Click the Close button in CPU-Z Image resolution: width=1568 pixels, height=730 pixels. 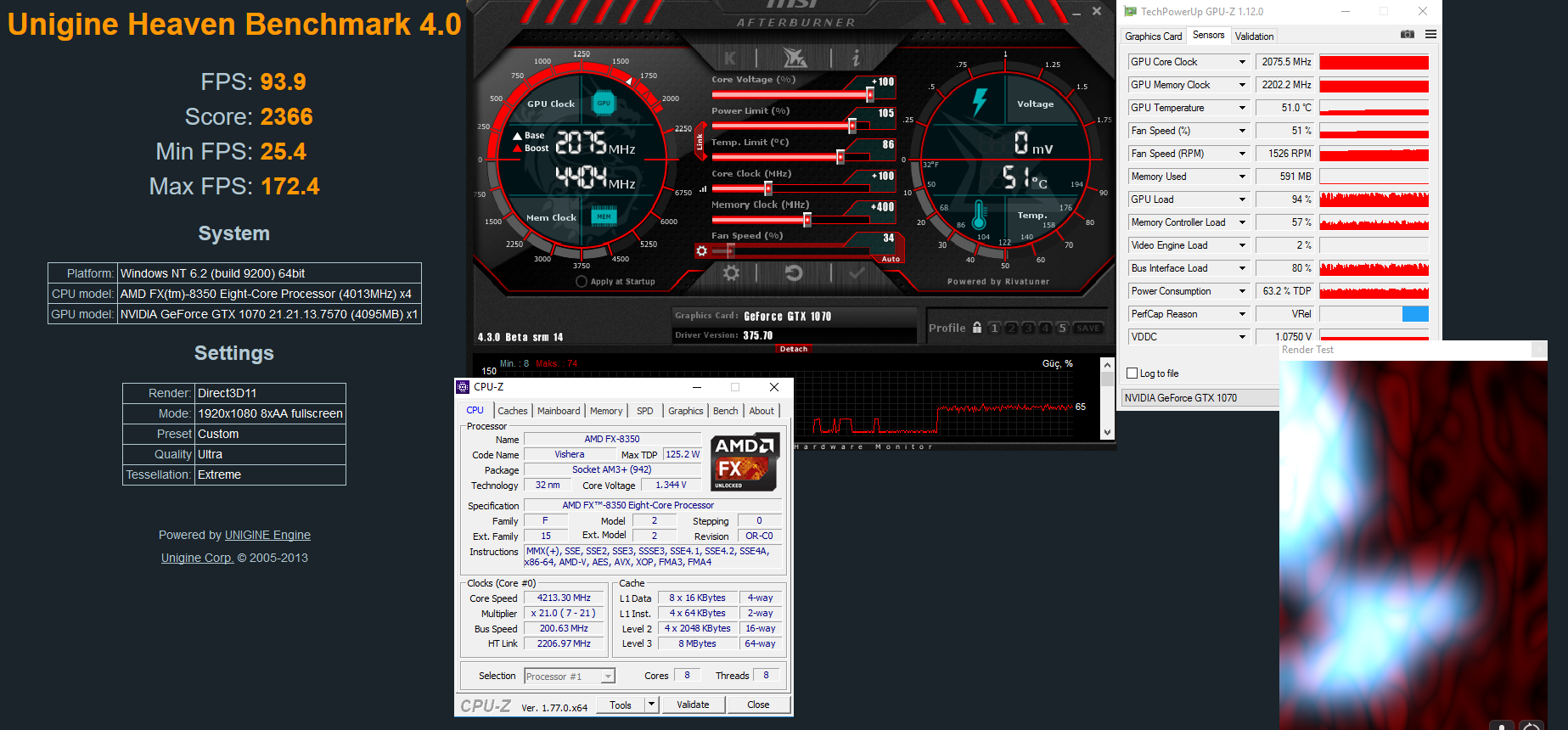[x=758, y=705]
